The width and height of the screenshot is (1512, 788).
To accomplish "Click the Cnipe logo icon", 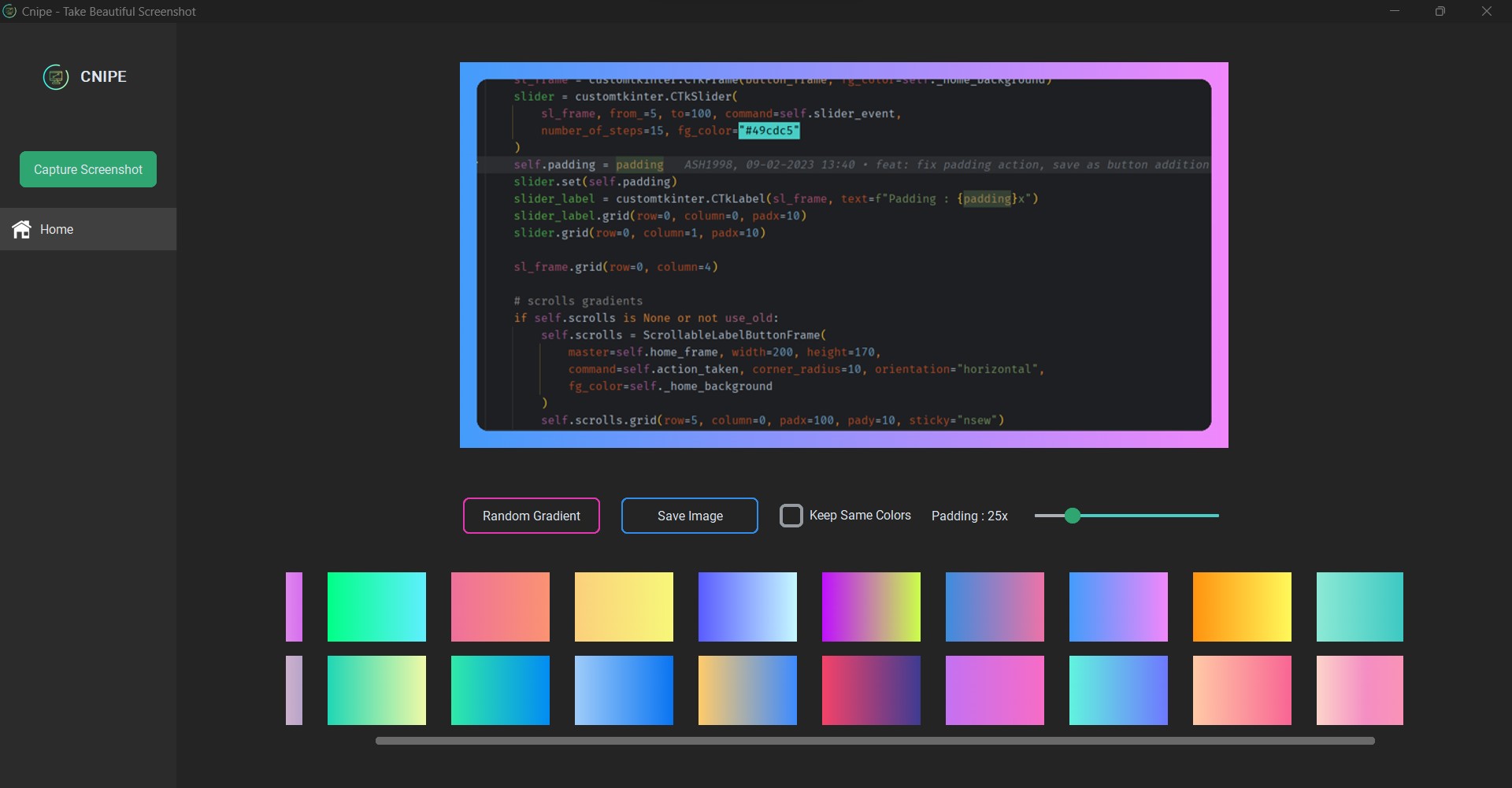I will click(x=54, y=76).
